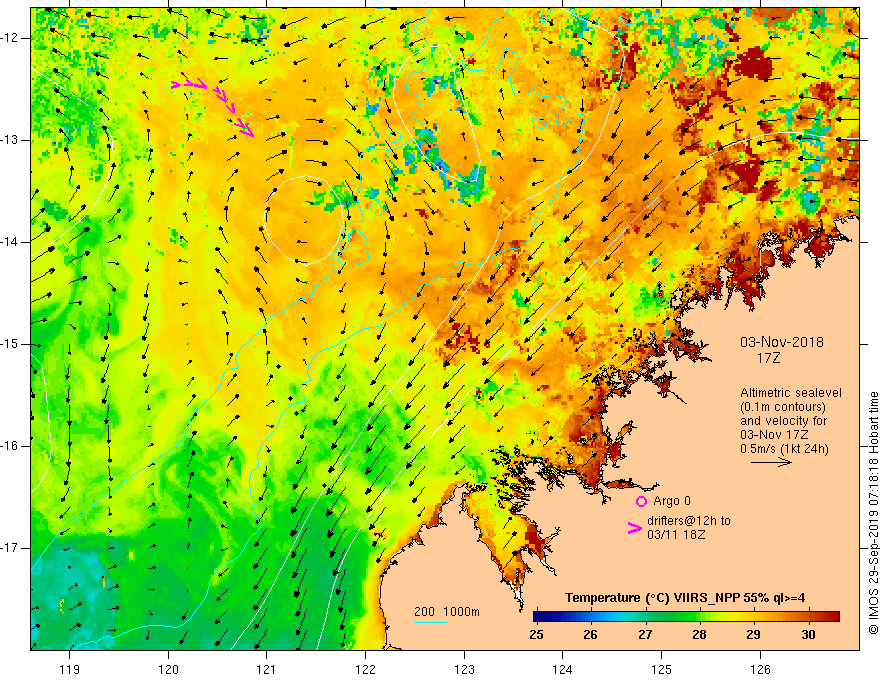Viewport: 880px width, 680px height.
Task: Click the longitude axis label 123
Action: point(464,669)
